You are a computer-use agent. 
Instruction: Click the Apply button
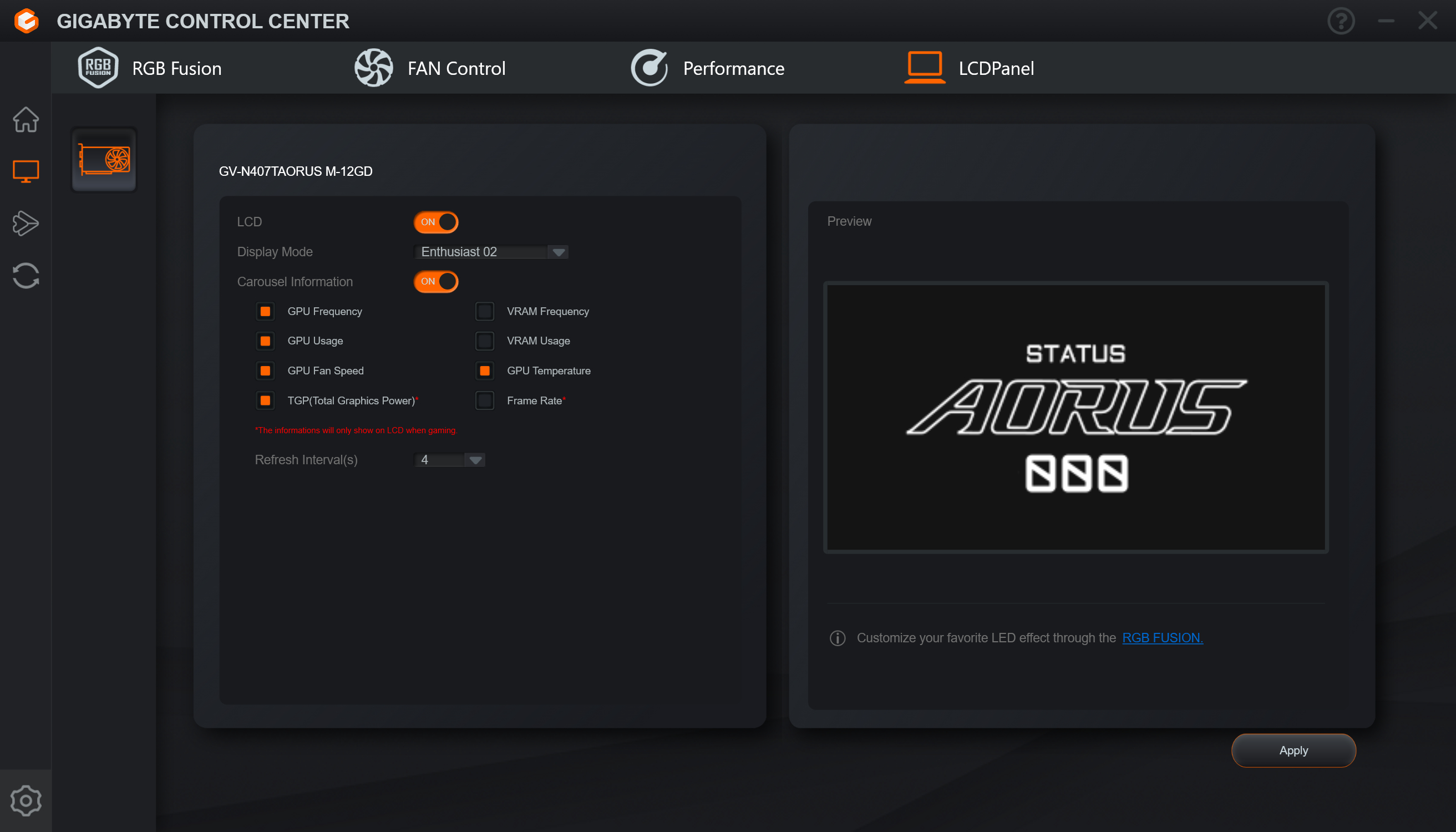(x=1293, y=750)
